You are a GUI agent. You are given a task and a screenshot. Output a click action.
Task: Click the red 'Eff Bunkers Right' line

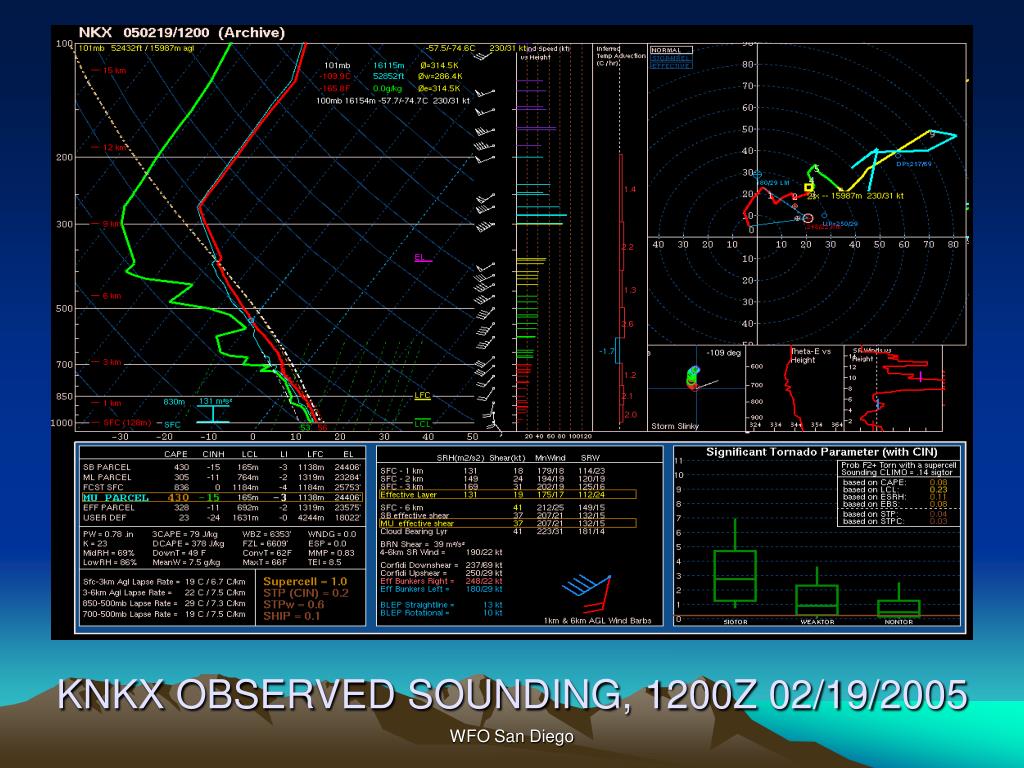click(x=441, y=581)
